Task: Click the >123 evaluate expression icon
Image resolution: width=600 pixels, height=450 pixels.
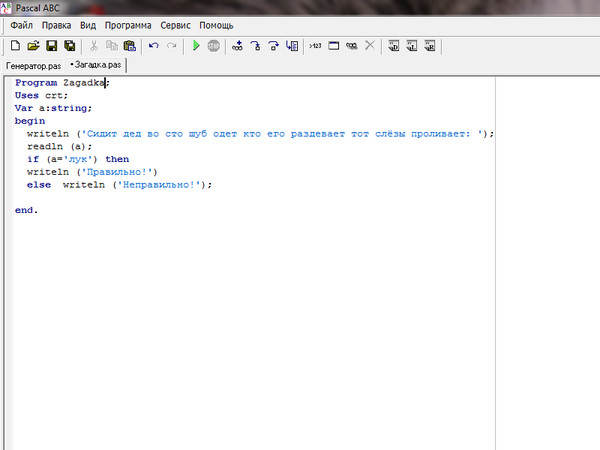Action: point(315,46)
